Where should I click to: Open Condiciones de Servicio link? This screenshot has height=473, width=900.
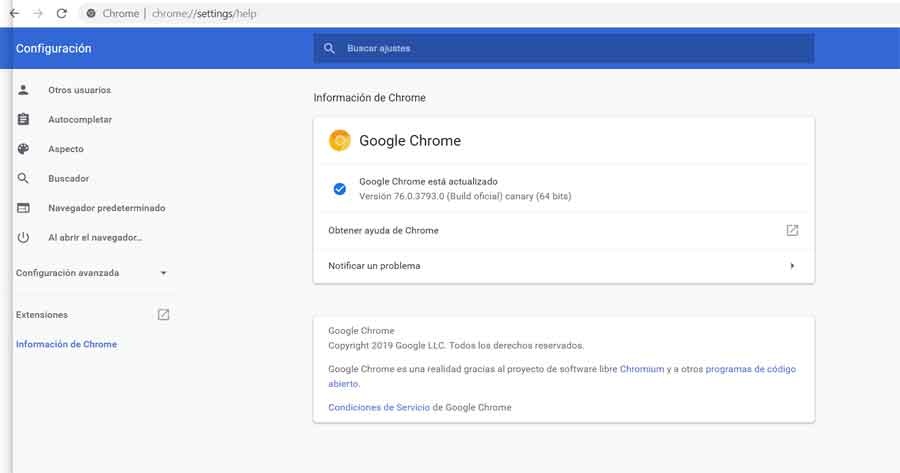point(379,407)
